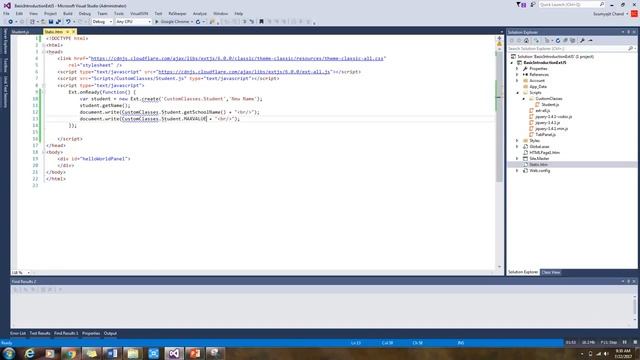The image size is (640, 360).
Task: Click the Preview Selected Items dash icon
Action: click(x=590, y=40)
